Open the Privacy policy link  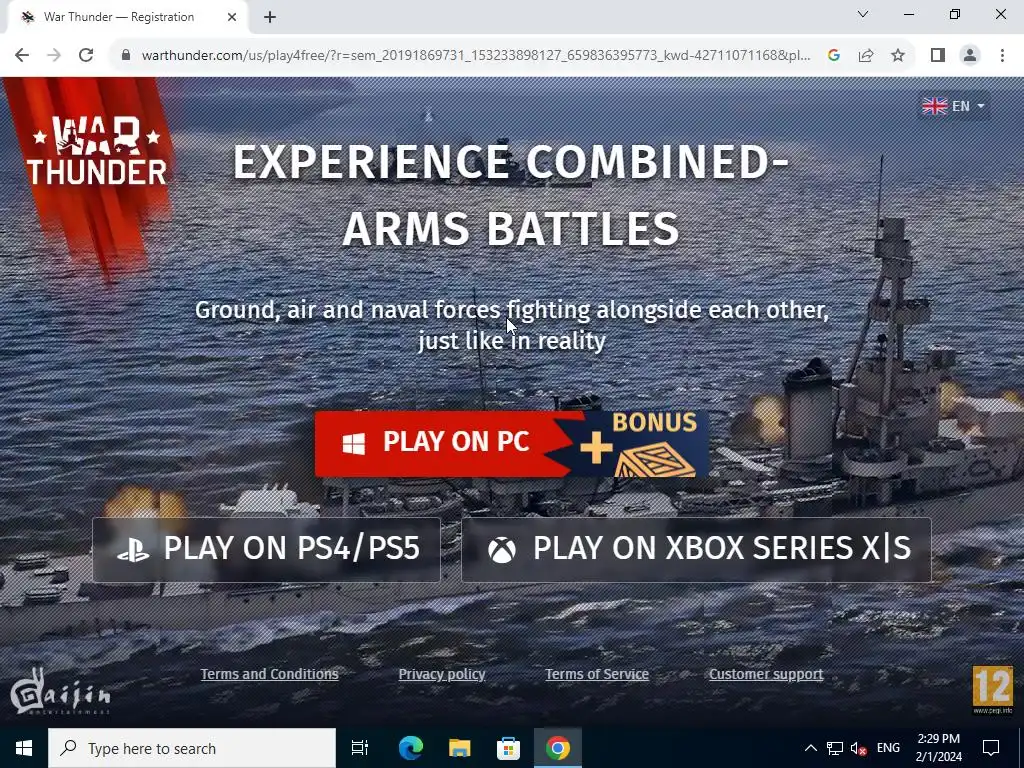click(441, 674)
